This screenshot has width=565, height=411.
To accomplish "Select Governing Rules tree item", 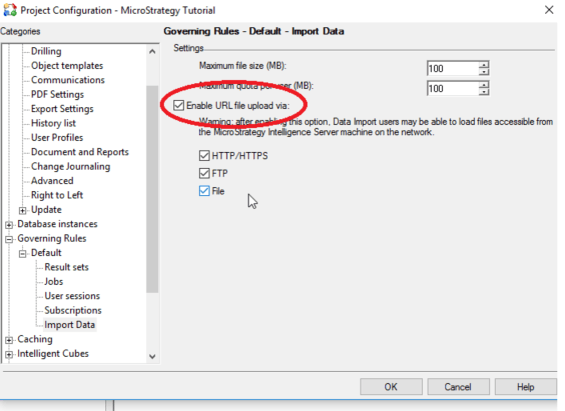I will click(x=52, y=238).
